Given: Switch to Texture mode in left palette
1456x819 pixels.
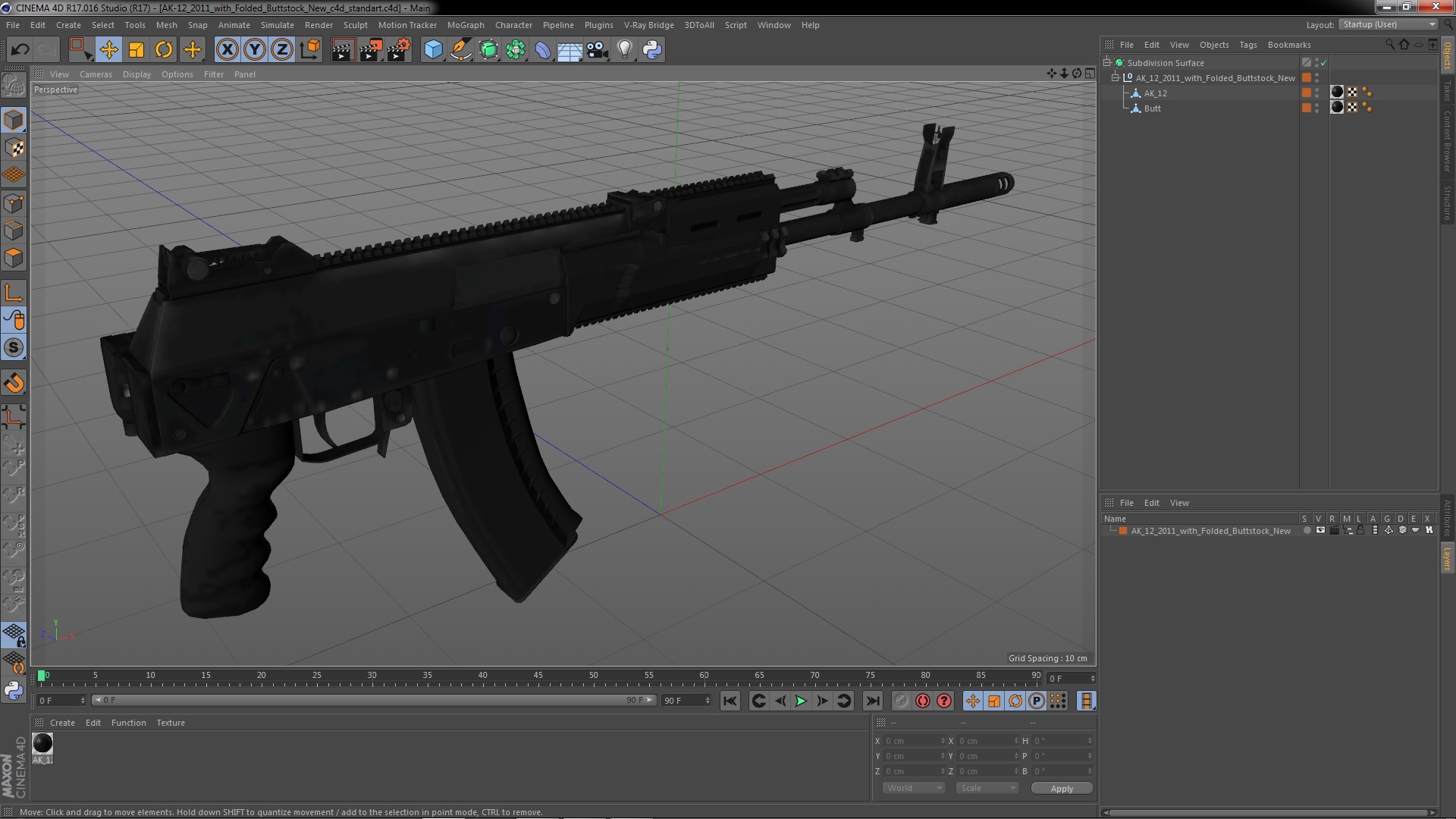Looking at the screenshot, I should point(14,148).
